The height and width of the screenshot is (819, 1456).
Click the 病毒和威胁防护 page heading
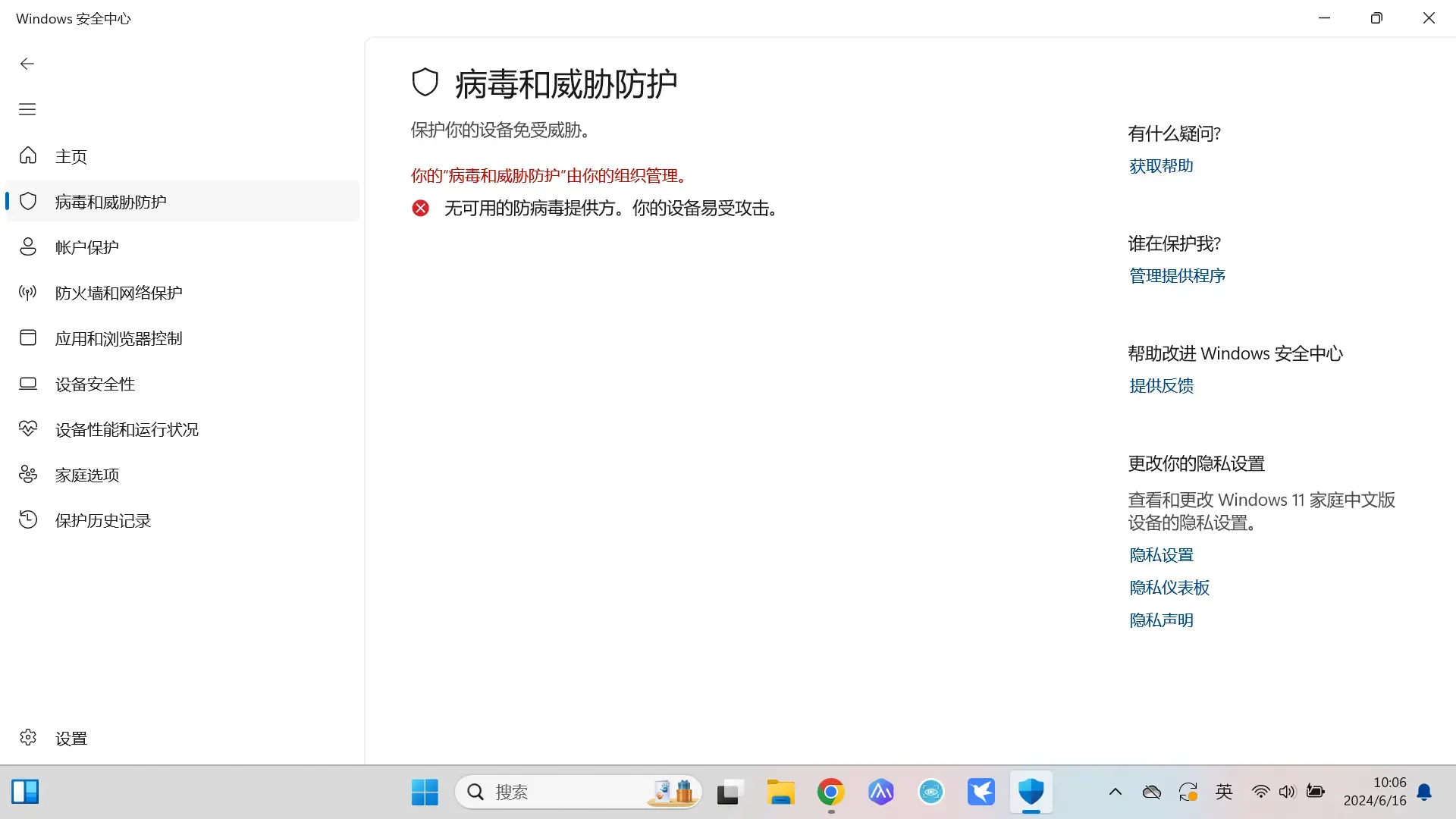(566, 84)
